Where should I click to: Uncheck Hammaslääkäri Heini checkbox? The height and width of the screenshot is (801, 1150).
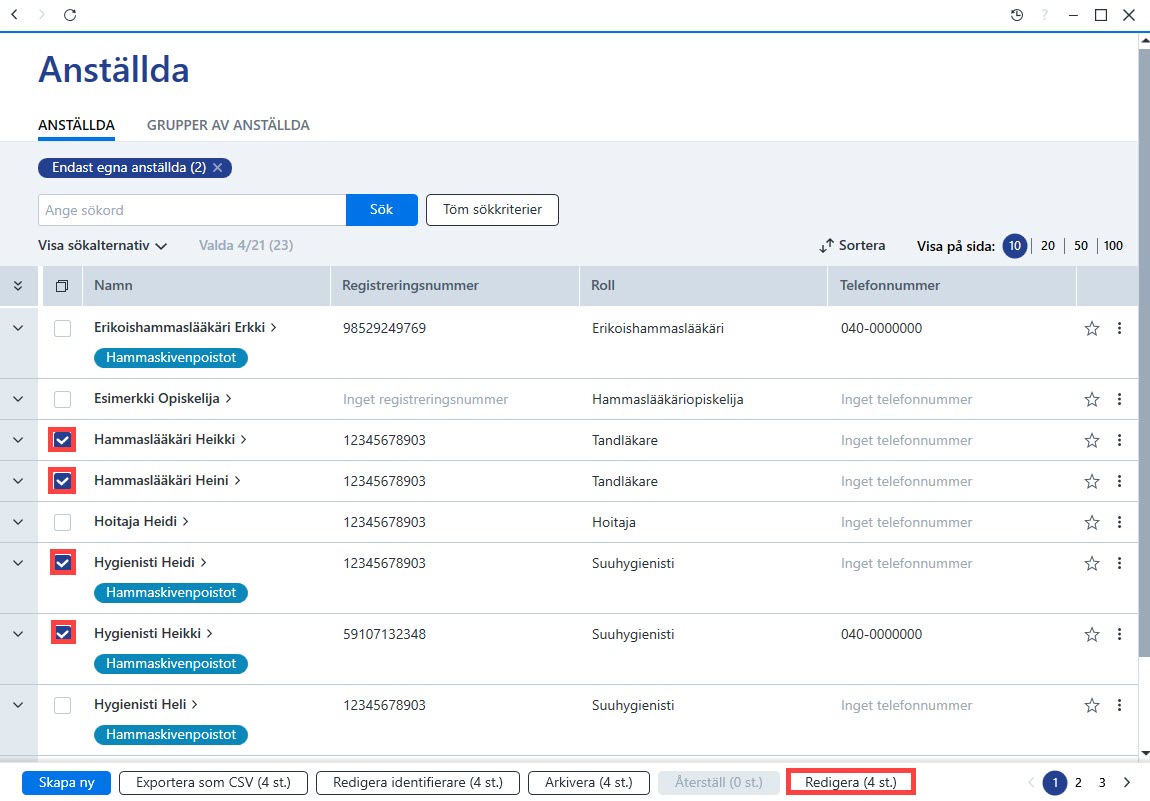(62, 481)
